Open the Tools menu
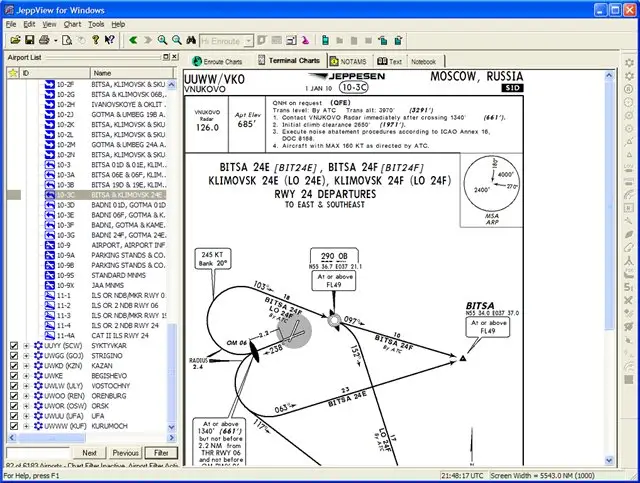The width and height of the screenshot is (640, 483). (96, 24)
